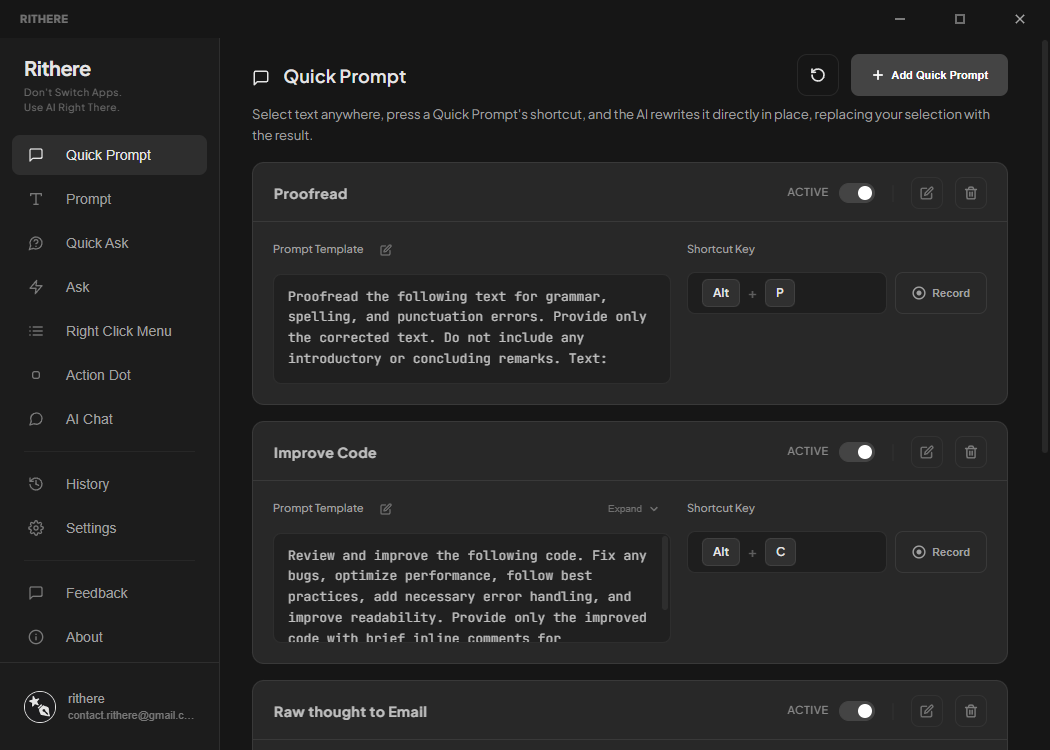Click the P key chip in Proofread shortcut
Viewport: 1050px width, 750px height.
pyautogui.click(x=779, y=293)
